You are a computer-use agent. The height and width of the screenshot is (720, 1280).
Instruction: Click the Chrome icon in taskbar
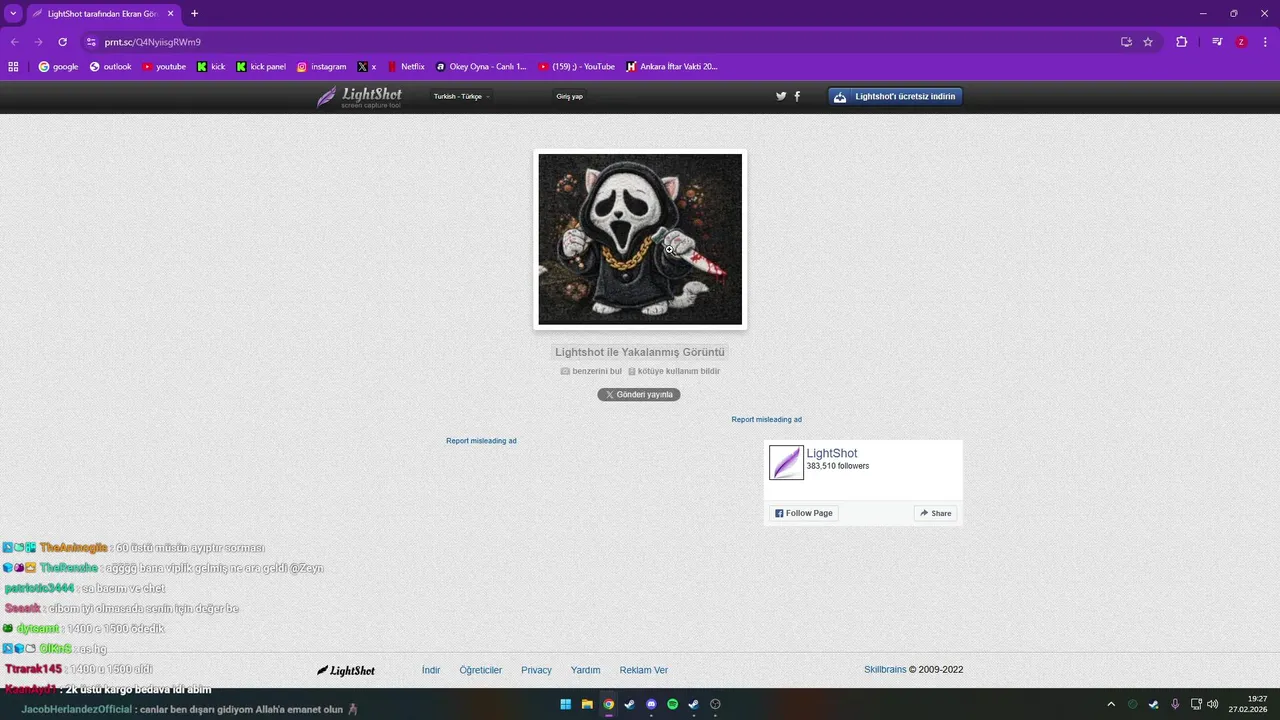coord(608,704)
